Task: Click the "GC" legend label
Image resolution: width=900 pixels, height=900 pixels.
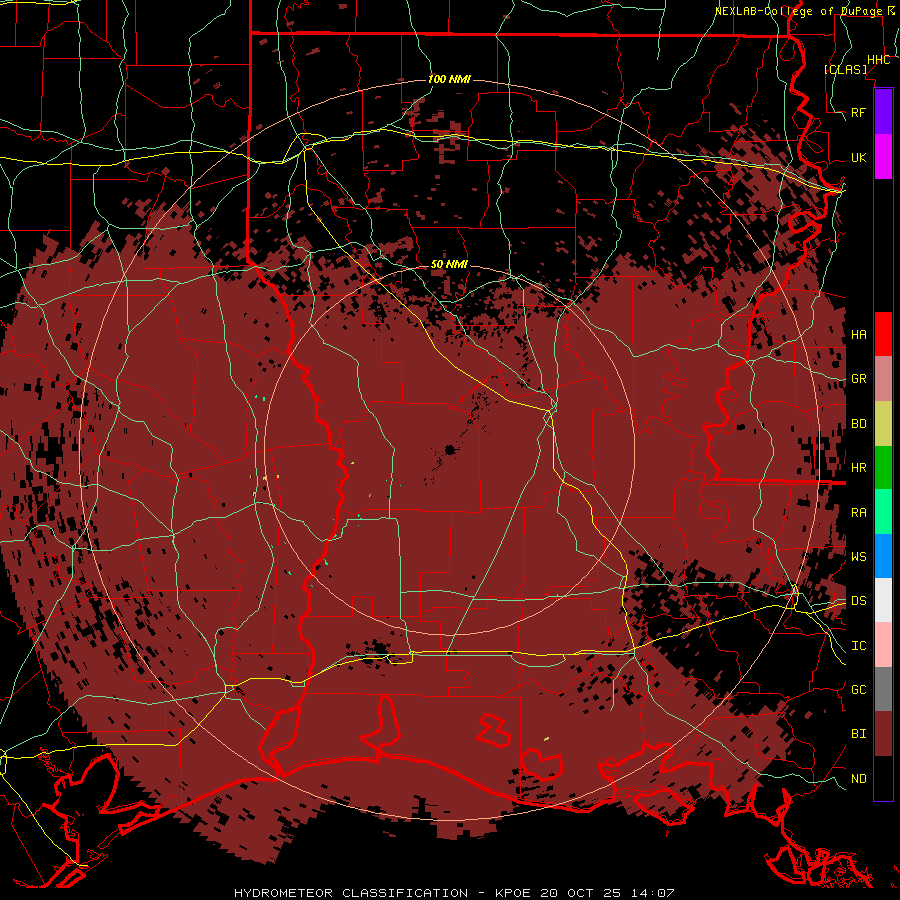Action: pyautogui.click(x=858, y=690)
